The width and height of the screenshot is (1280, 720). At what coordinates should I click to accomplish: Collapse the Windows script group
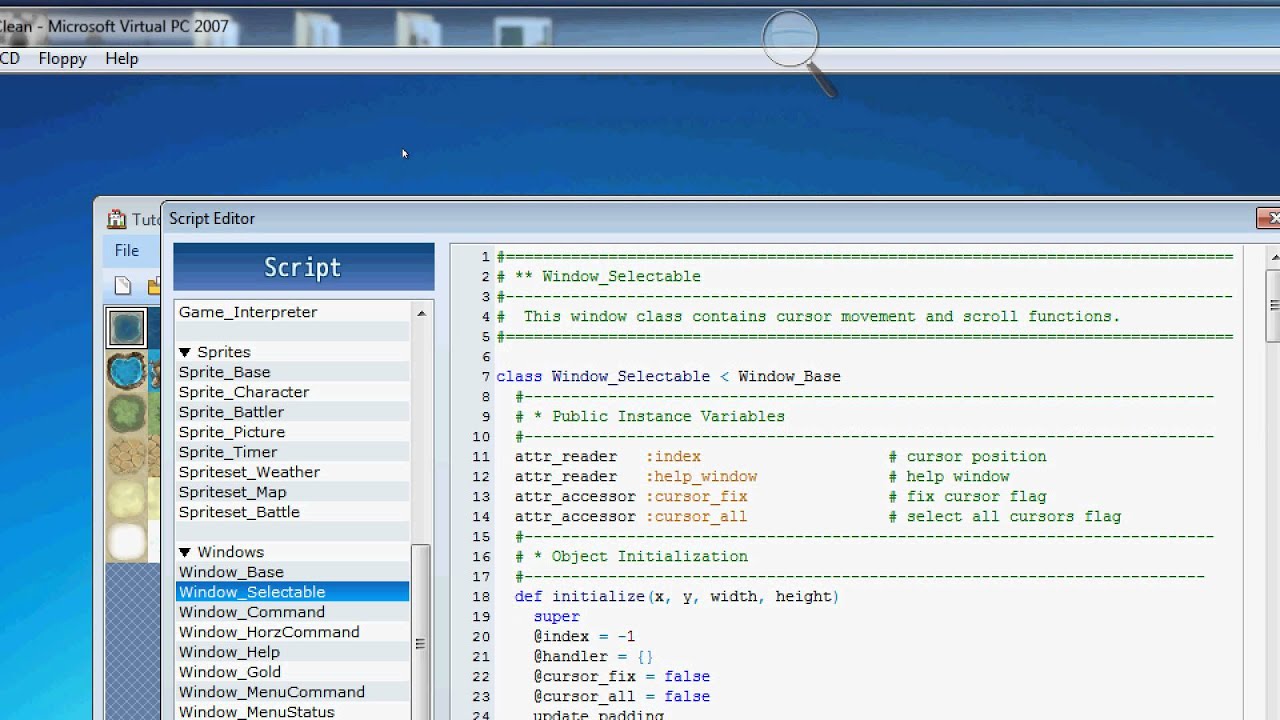pyautogui.click(x=185, y=552)
